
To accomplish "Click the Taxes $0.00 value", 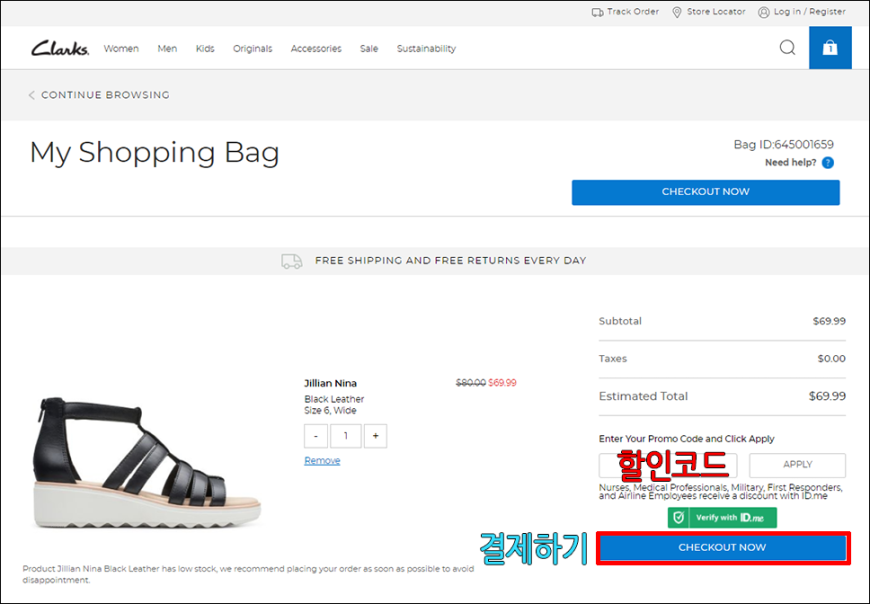I will (x=831, y=359).
